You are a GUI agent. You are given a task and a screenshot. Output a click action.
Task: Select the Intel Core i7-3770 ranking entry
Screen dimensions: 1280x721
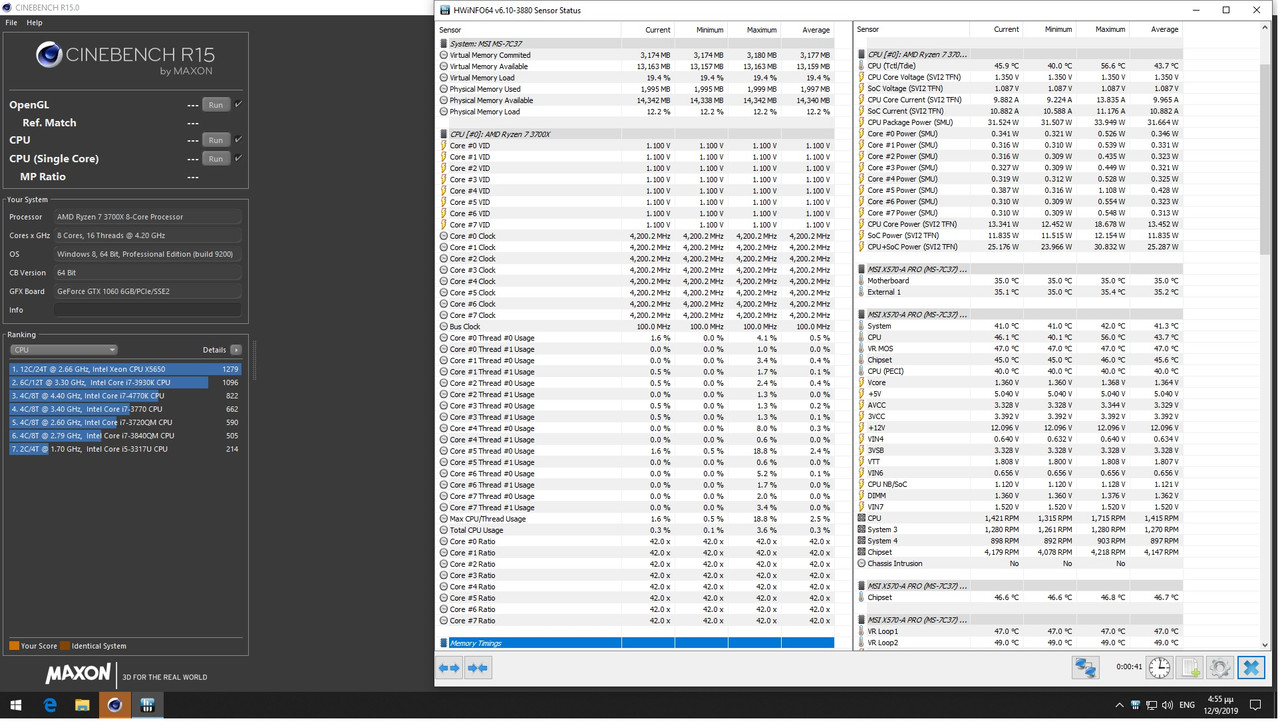(x=126, y=409)
